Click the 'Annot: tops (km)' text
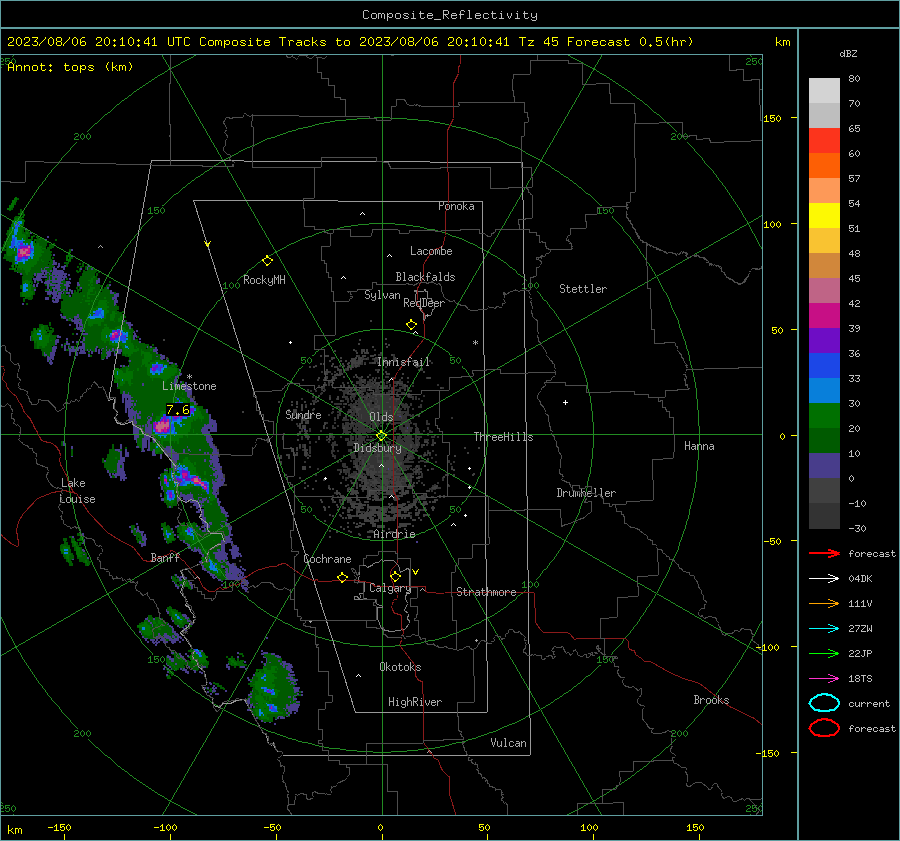 coord(70,67)
